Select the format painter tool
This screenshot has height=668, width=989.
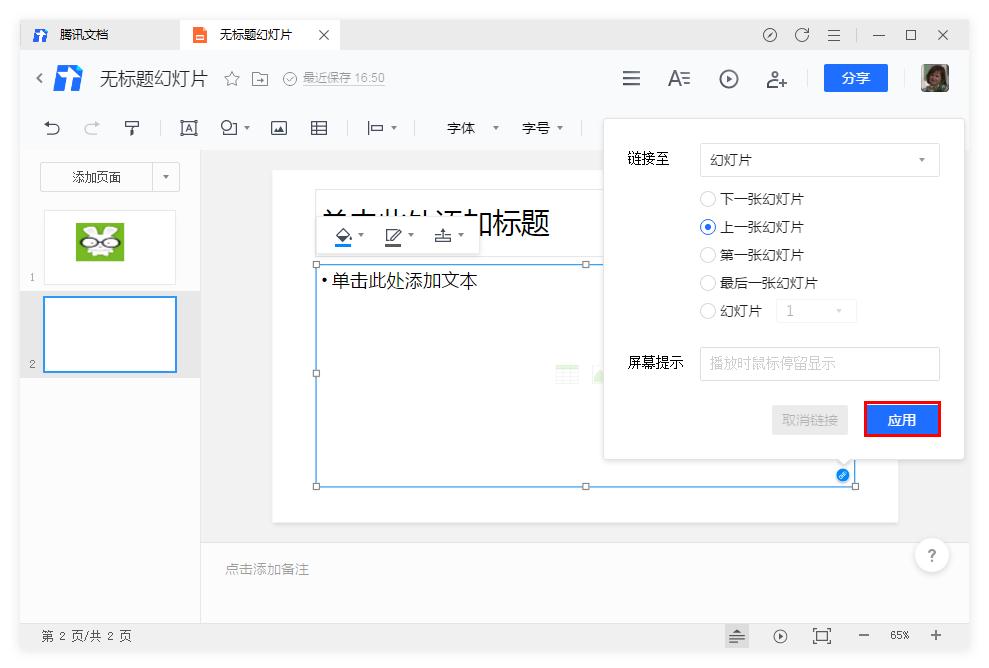pos(130,128)
